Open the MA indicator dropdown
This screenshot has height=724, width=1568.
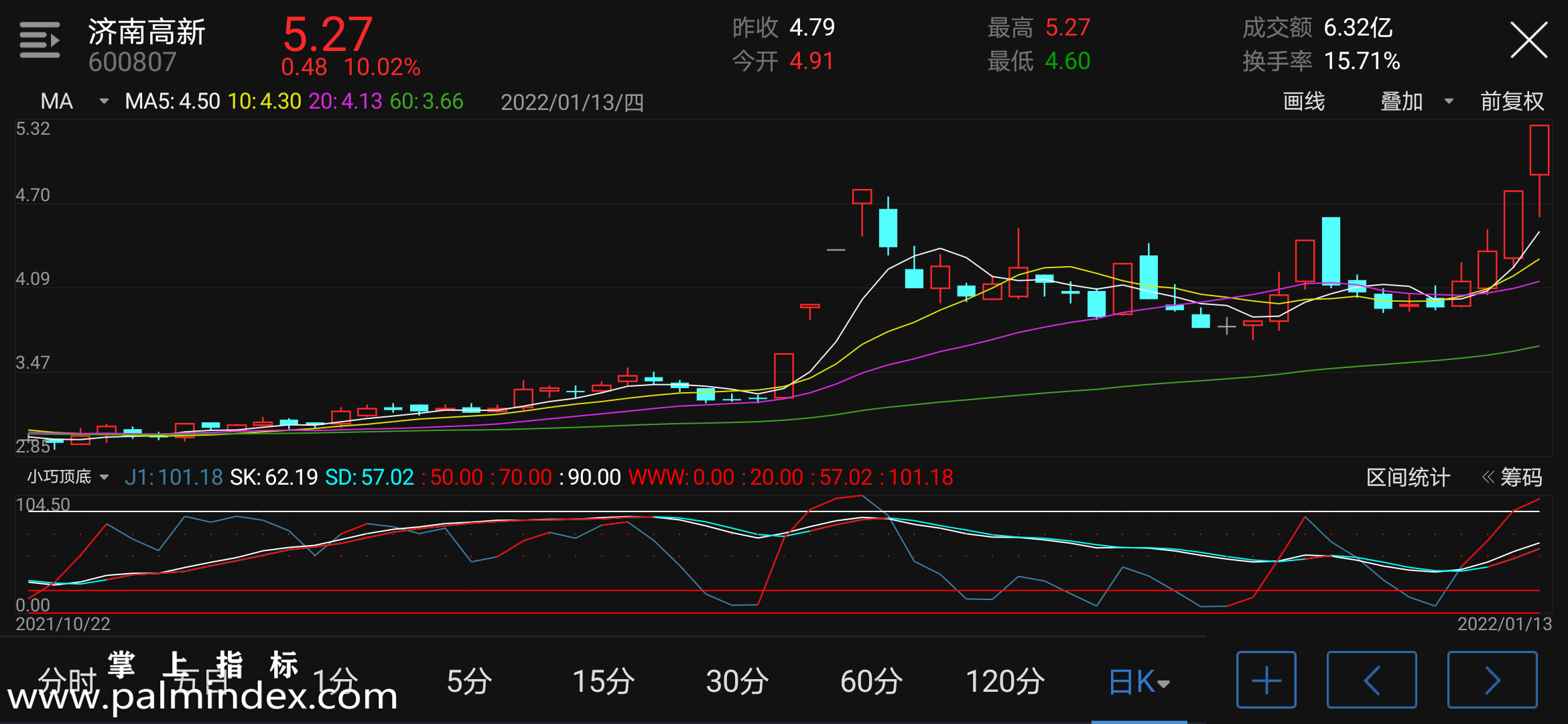74,101
